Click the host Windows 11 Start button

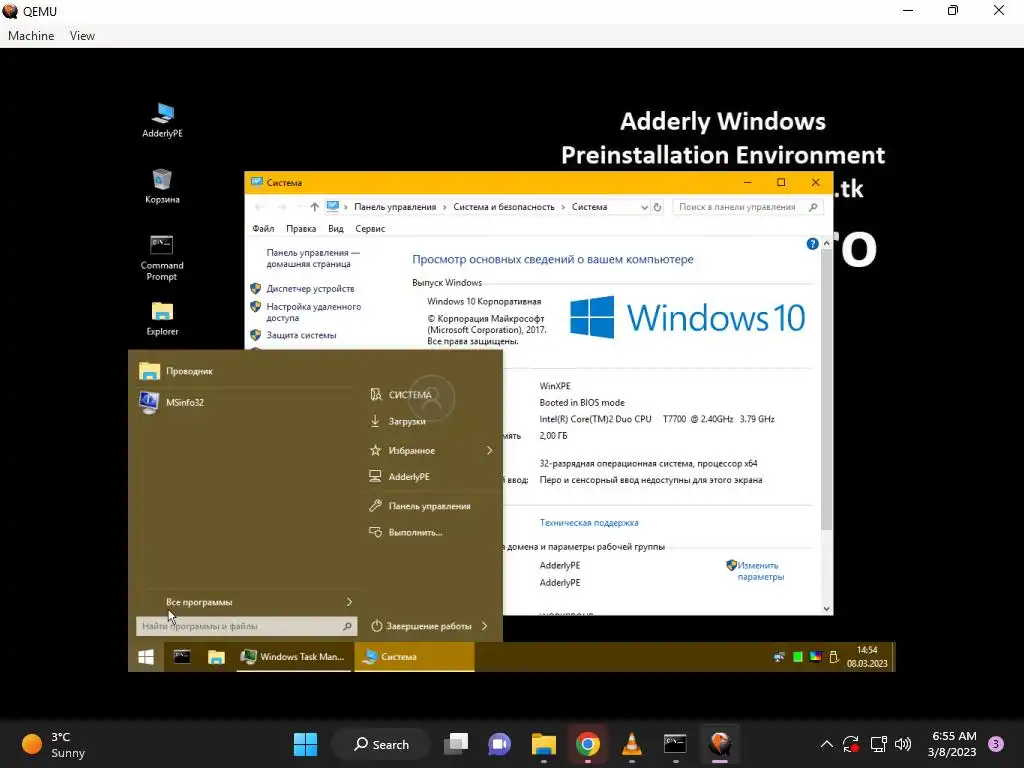click(305, 744)
